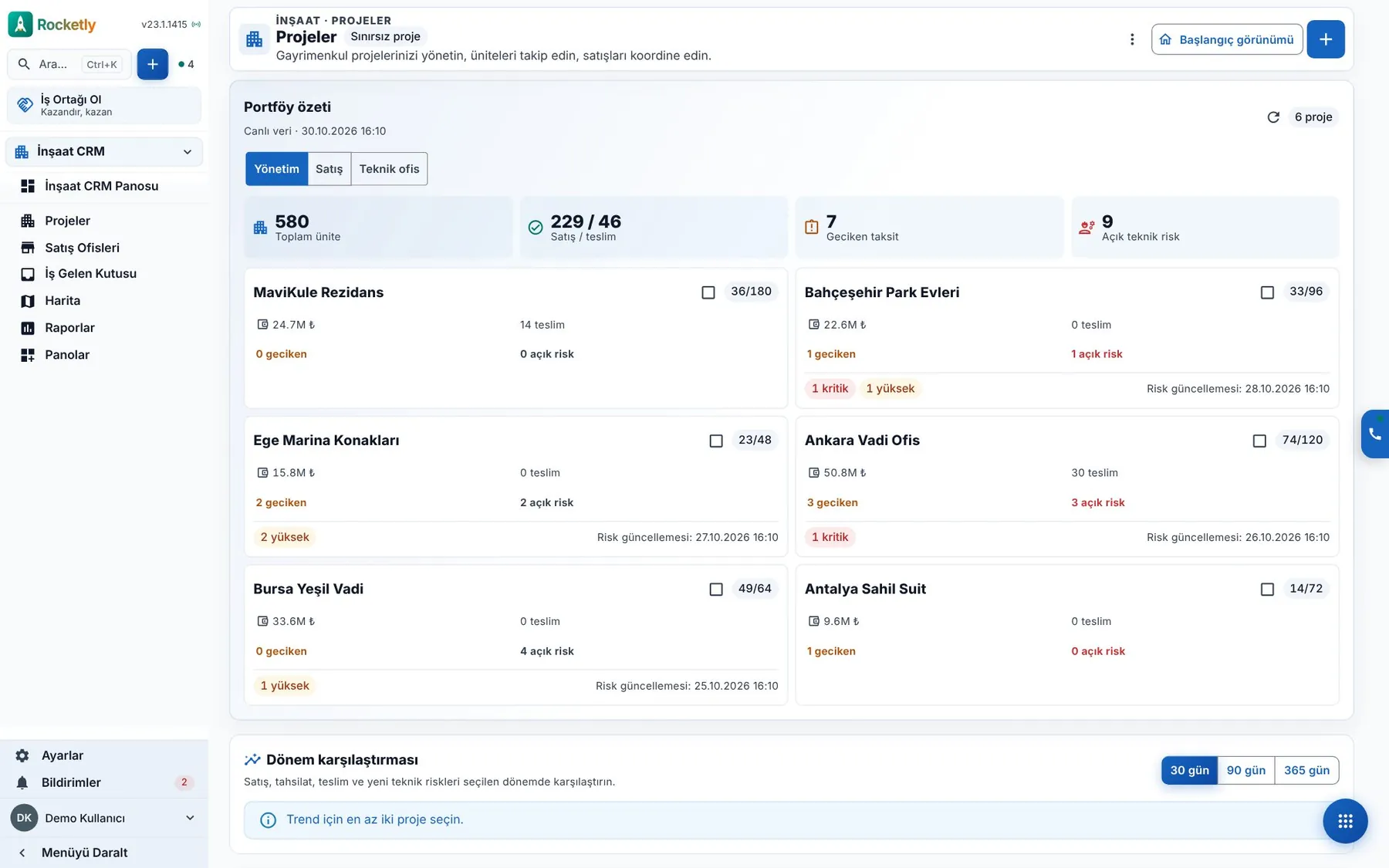Focus the Ara search field
Viewport: 1389px width, 868px height.
[69, 64]
